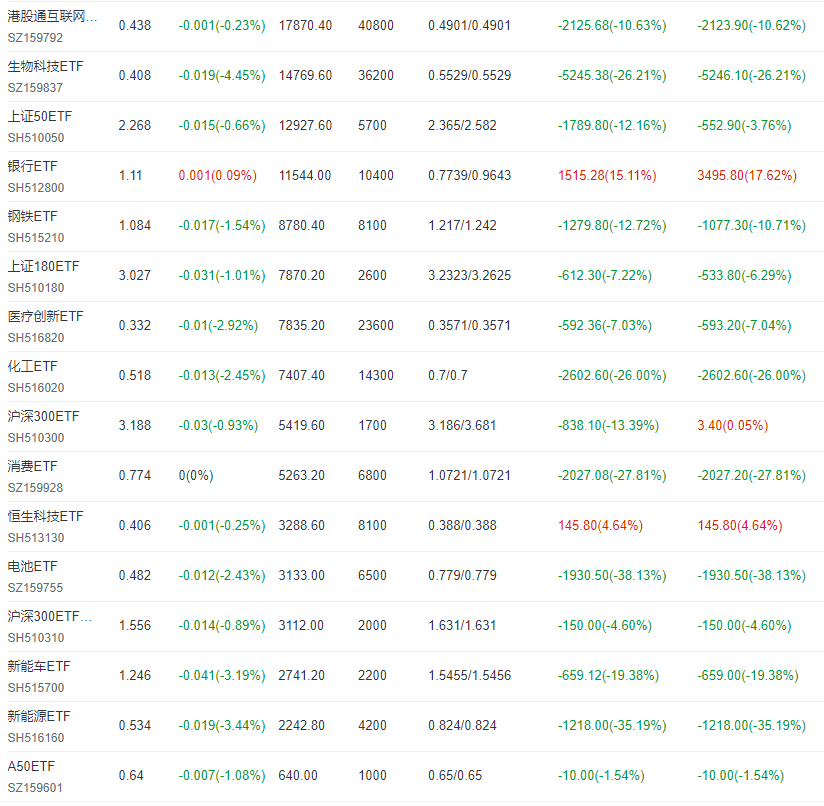Open 医疗创新ETF fund name

pos(45,316)
